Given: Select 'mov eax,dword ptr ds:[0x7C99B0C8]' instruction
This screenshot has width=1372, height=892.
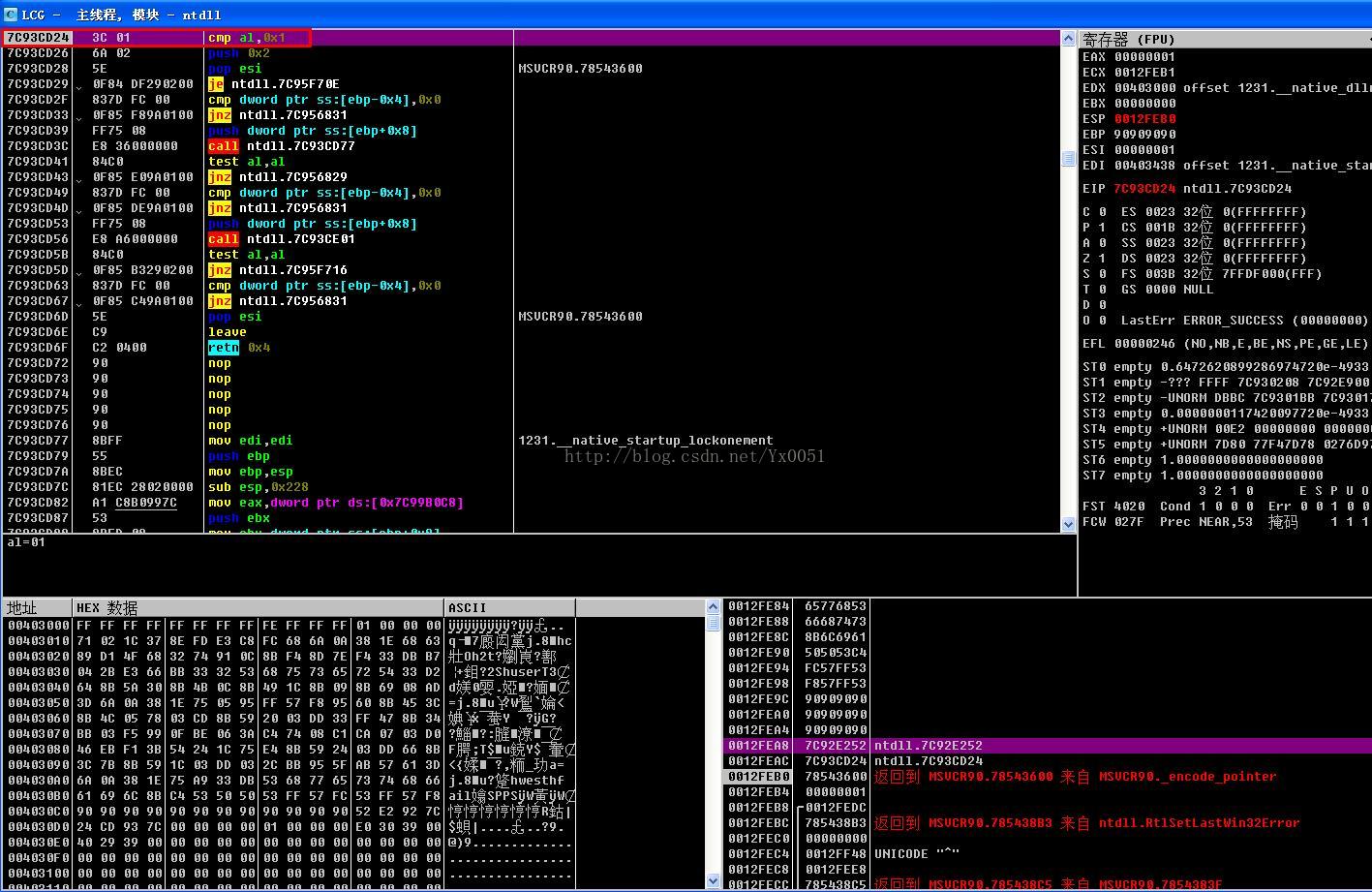Looking at the screenshot, I should pyautogui.click(x=336, y=503).
